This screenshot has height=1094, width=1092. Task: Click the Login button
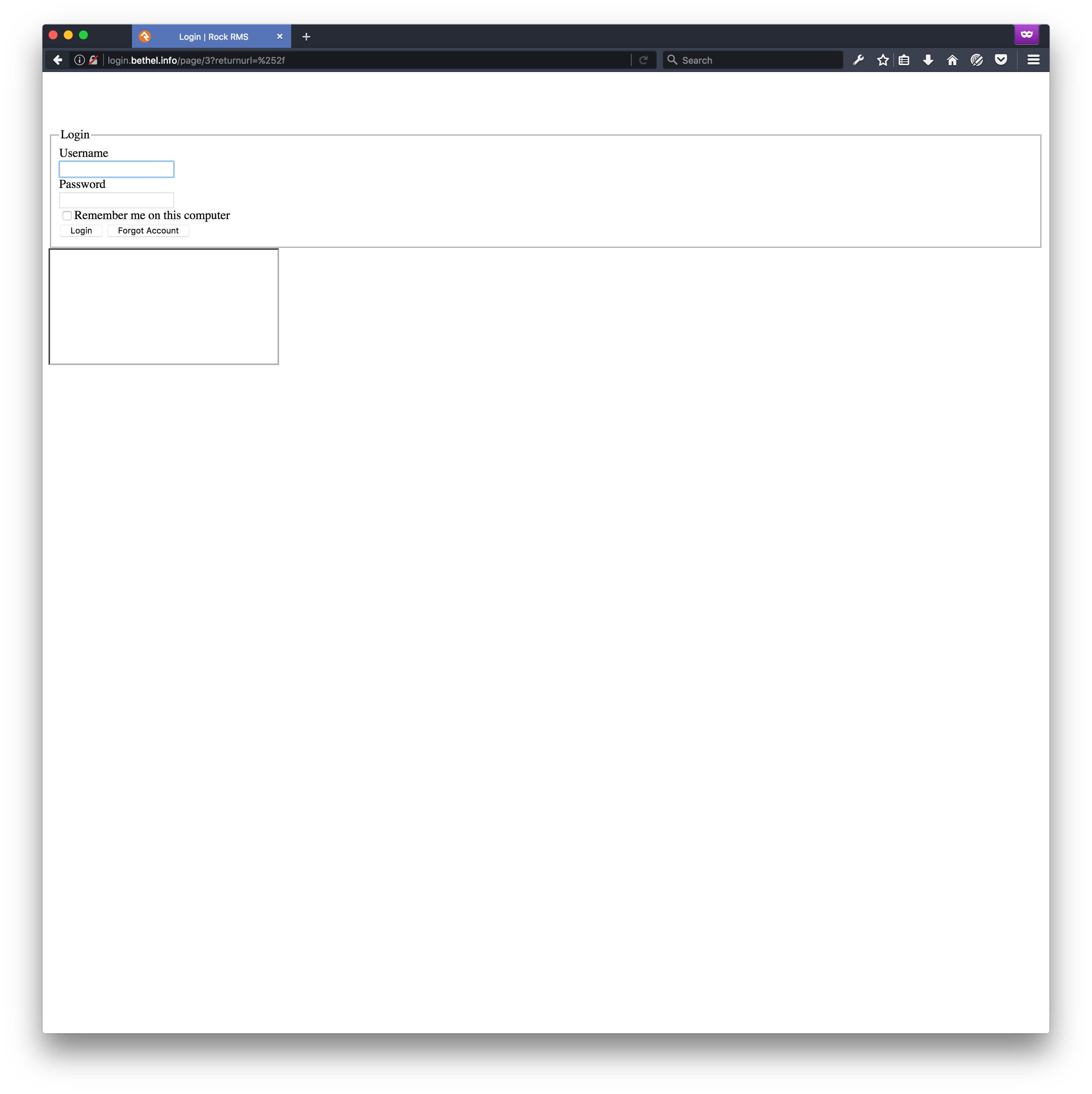(x=81, y=230)
